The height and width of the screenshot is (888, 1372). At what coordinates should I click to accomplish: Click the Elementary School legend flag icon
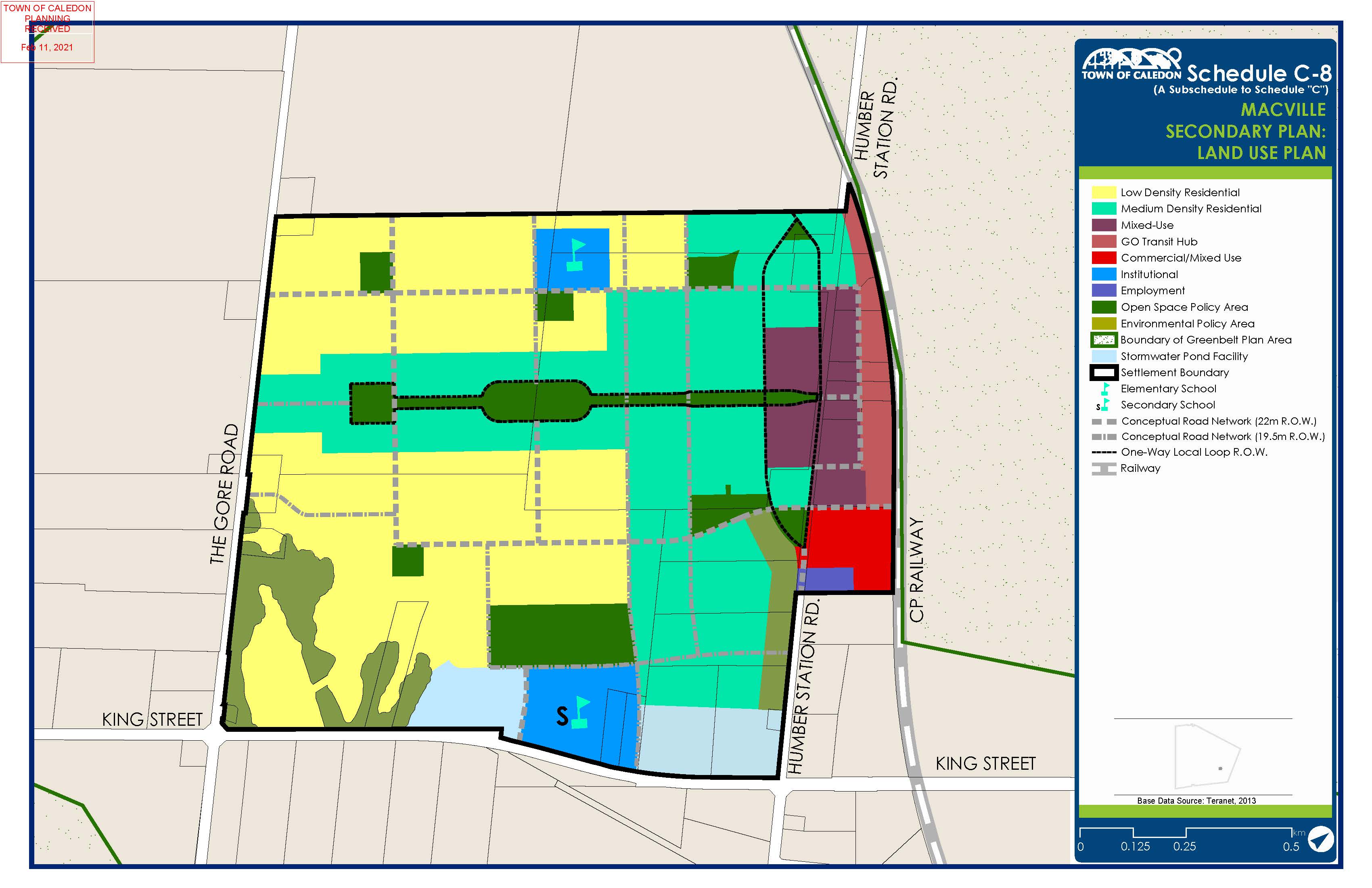(1105, 389)
